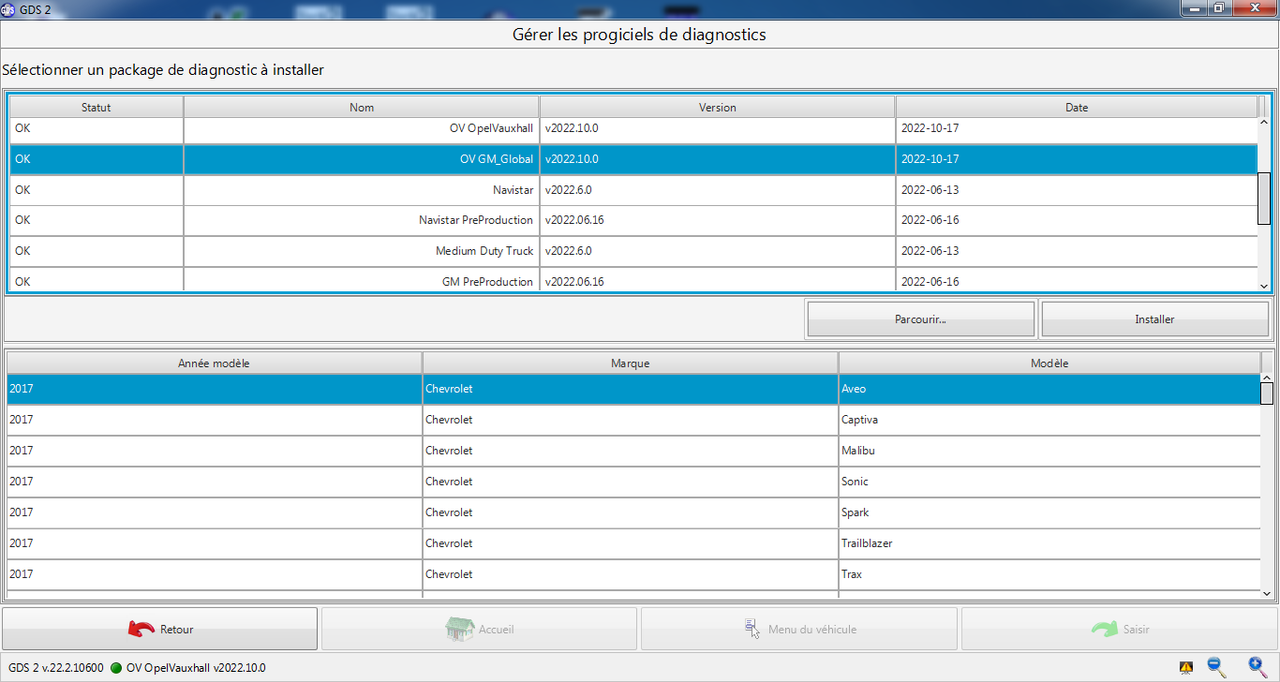Browse for package with Parcourir...
The image size is (1280, 682).
pyautogui.click(x=921, y=319)
